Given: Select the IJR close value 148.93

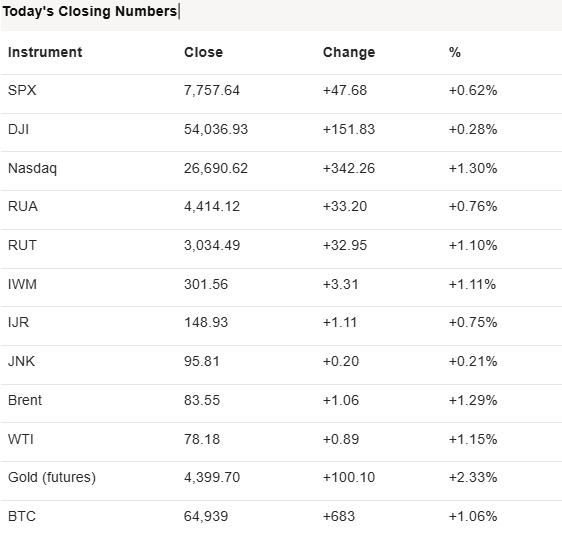Looking at the screenshot, I should [206, 323].
